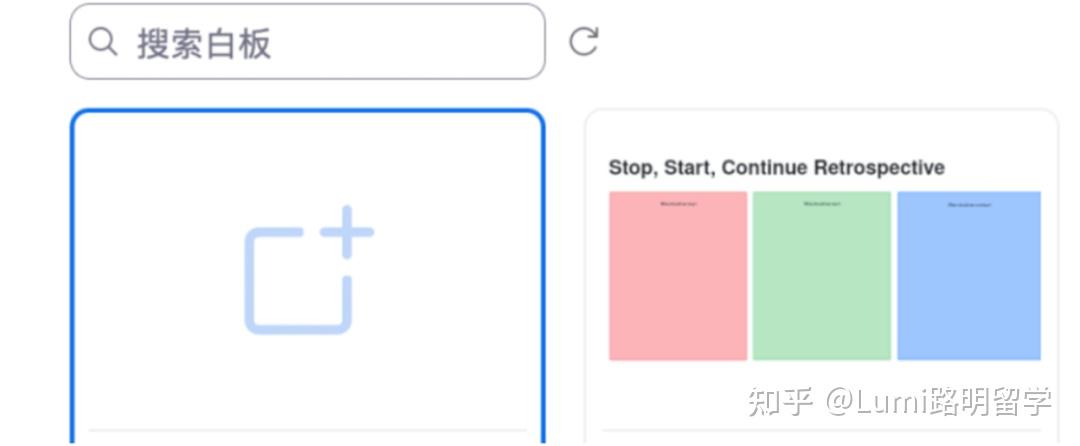Viewport: 1080px width, 446px height.
Task: Click the blue column in template preview
Action: [x=968, y=275]
